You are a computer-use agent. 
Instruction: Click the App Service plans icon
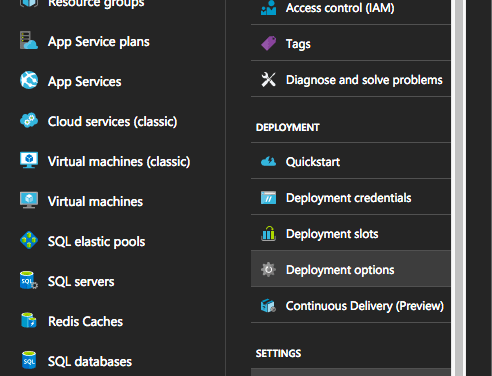[x=29, y=41]
